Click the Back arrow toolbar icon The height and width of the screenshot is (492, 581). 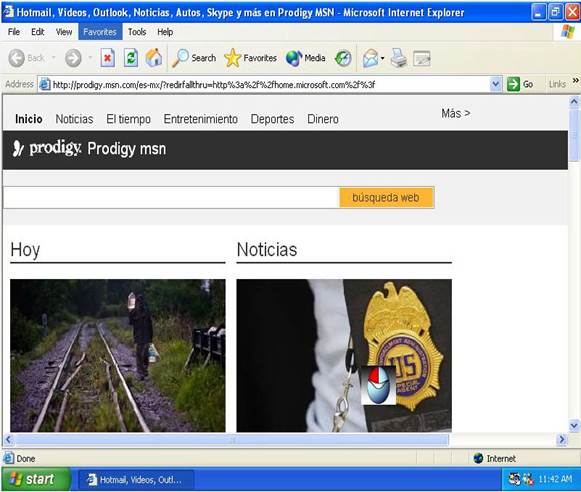[x=17, y=58]
